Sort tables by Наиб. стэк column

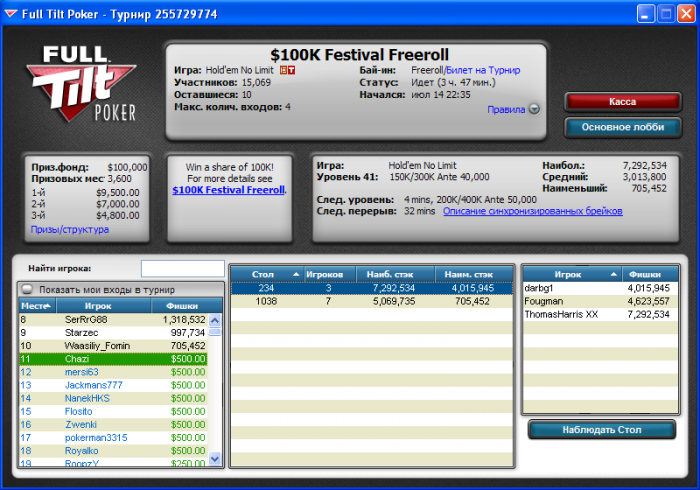click(x=395, y=274)
